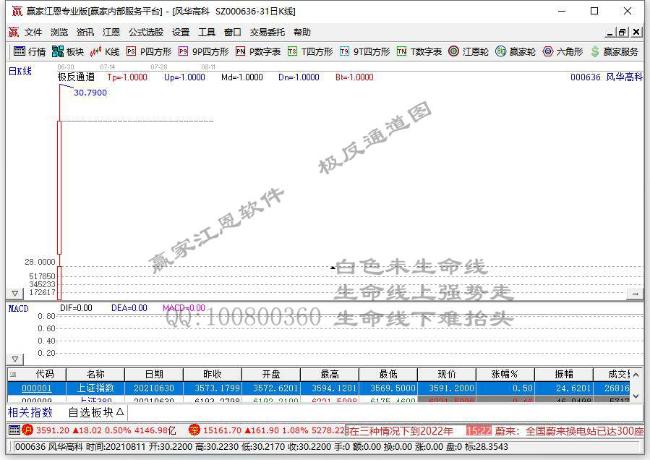Sort table by 现价 column header
The width and height of the screenshot is (650, 460).
click(x=447, y=374)
